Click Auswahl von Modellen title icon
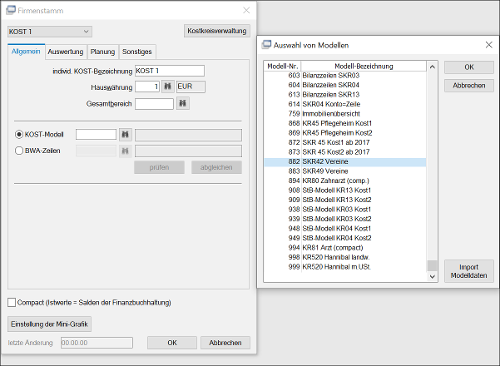500x366 pixels. (x=266, y=45)
